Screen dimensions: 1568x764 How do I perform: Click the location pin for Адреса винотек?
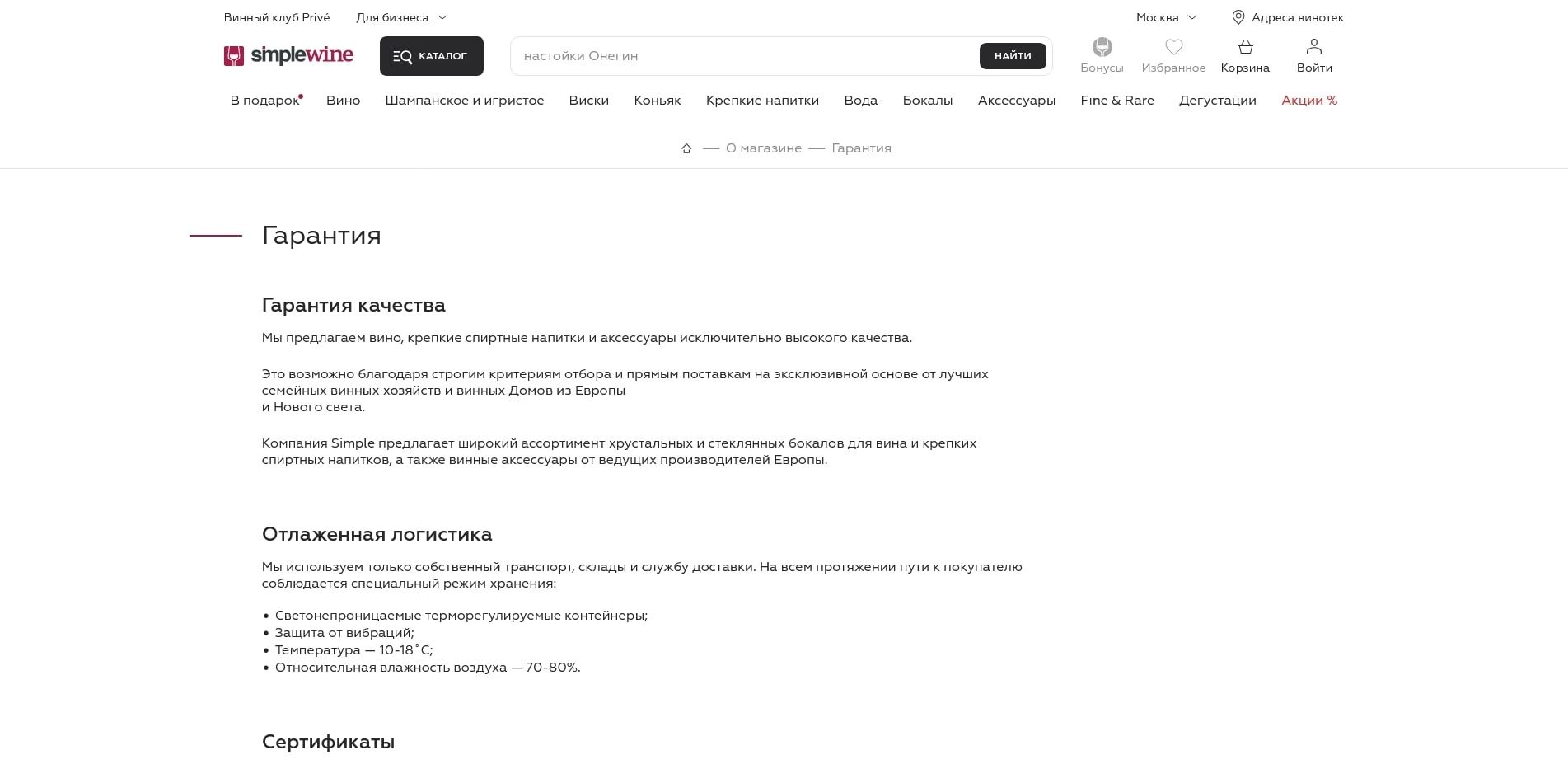coord(1238,17)
